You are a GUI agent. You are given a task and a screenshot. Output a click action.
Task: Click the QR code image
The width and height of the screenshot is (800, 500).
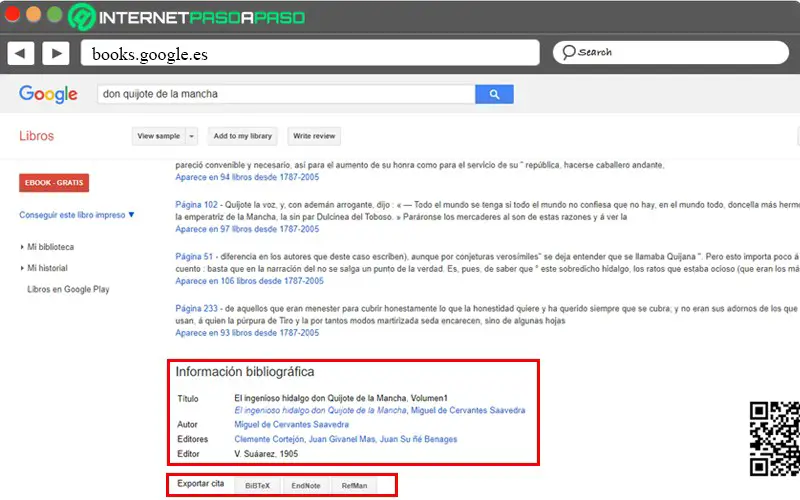[x=774, y=439]
